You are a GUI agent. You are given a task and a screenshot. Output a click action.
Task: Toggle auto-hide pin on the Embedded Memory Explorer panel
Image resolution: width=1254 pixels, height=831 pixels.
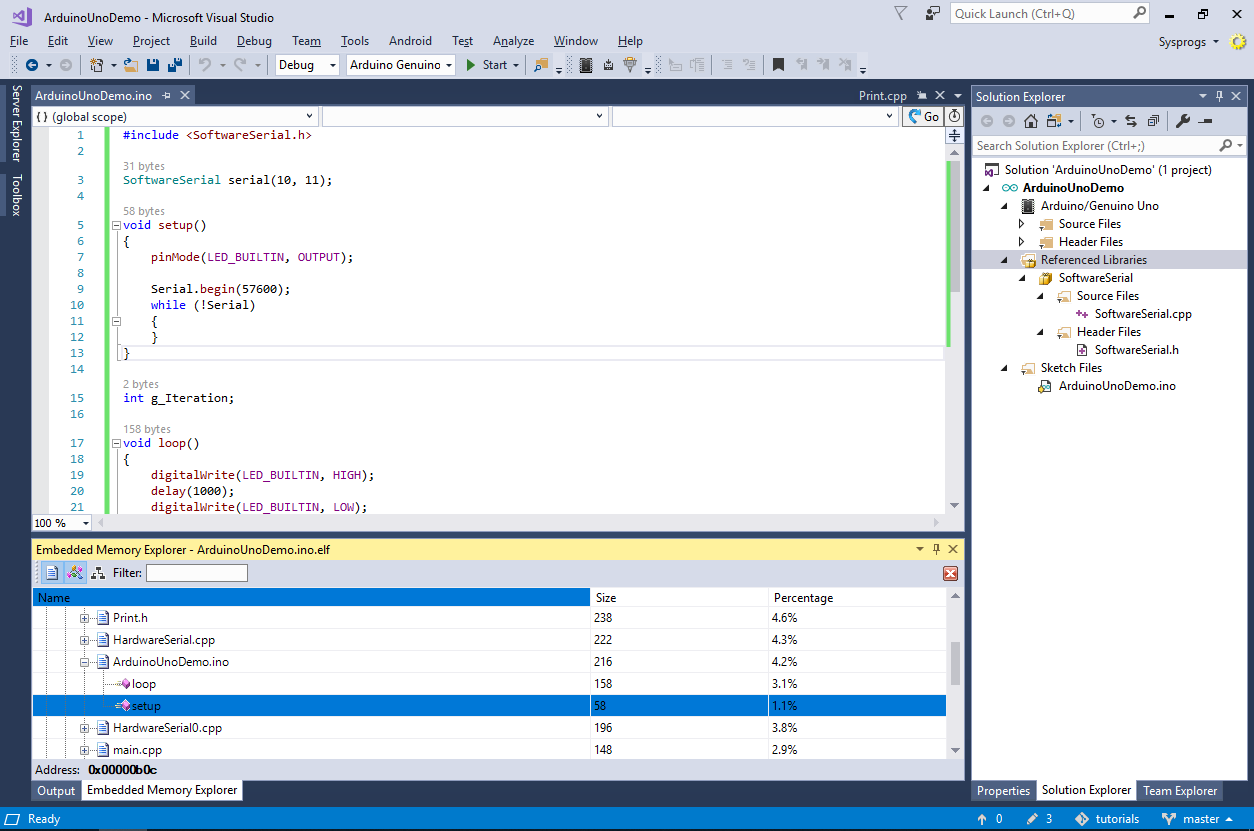point(936,549)
